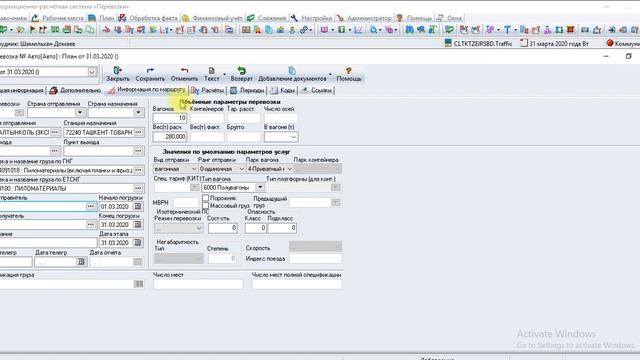Click the Класс опасности field

click(x=256, y=228)
